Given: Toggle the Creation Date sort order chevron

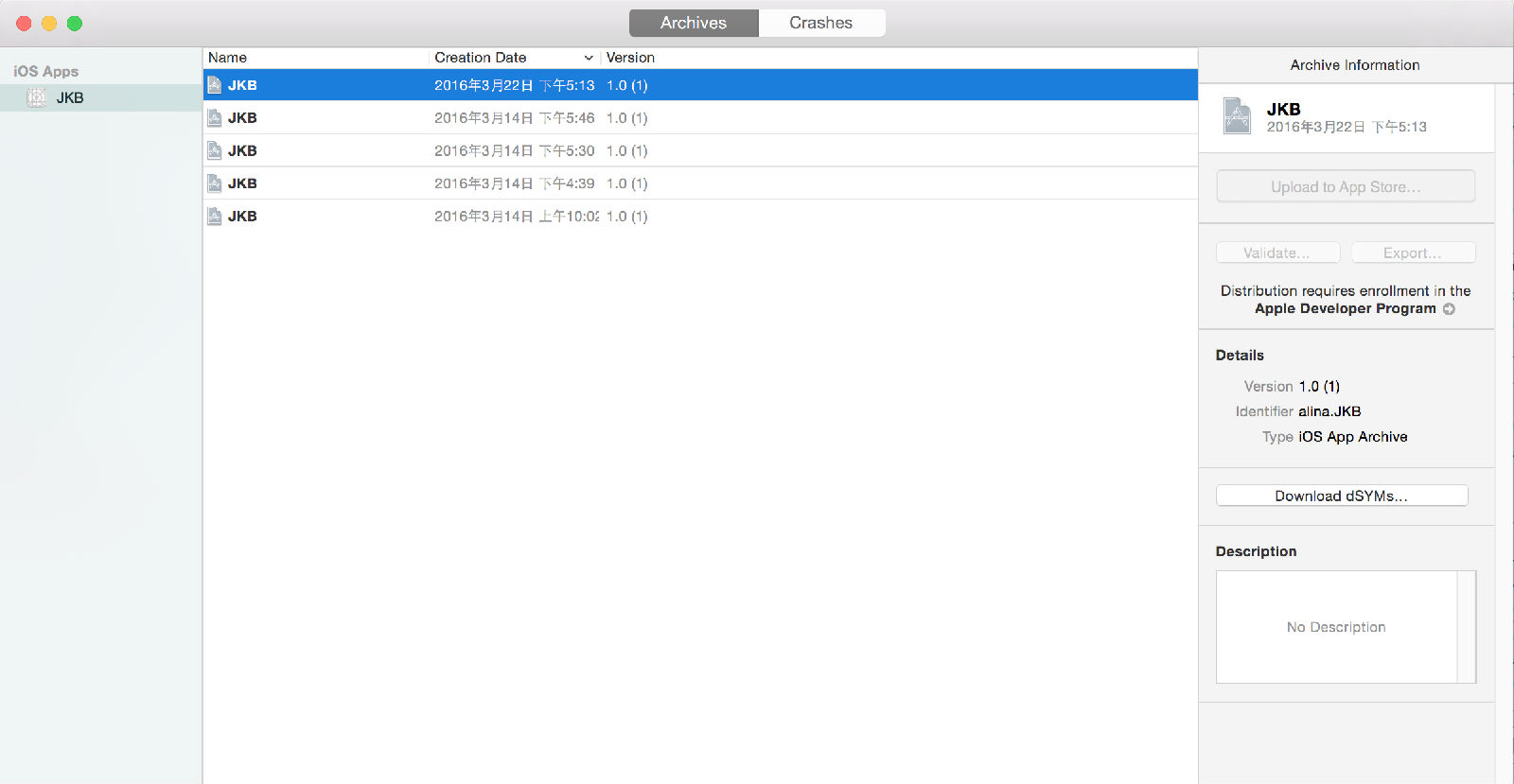Looking at the screenshot, I should pos(589,58).
